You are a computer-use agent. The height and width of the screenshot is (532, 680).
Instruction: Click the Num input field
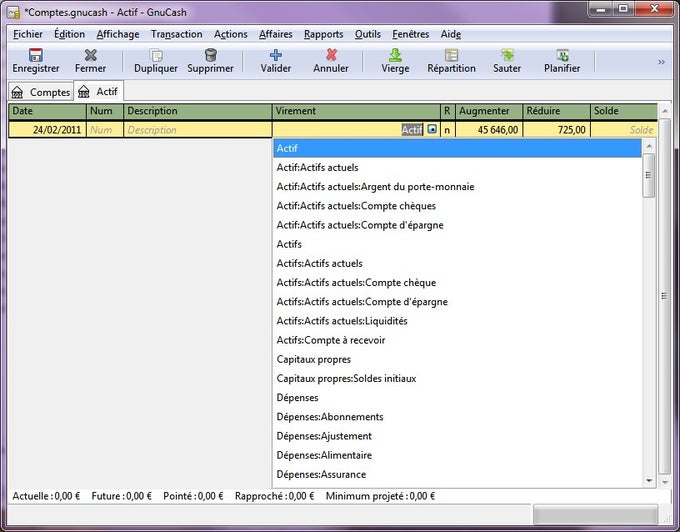pos(105,130)
